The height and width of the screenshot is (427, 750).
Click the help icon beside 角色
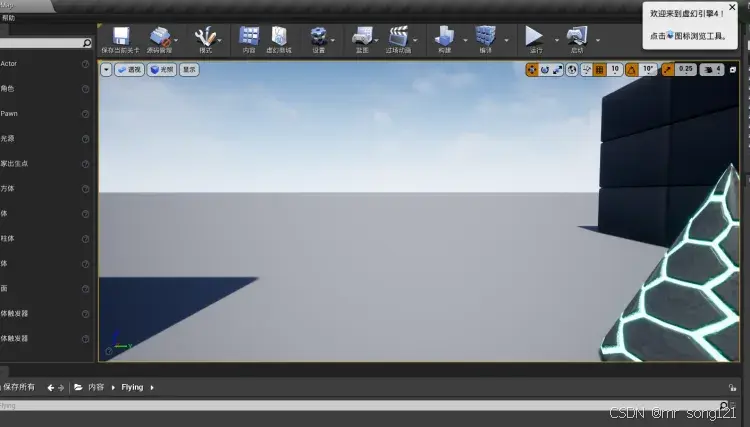85,89
